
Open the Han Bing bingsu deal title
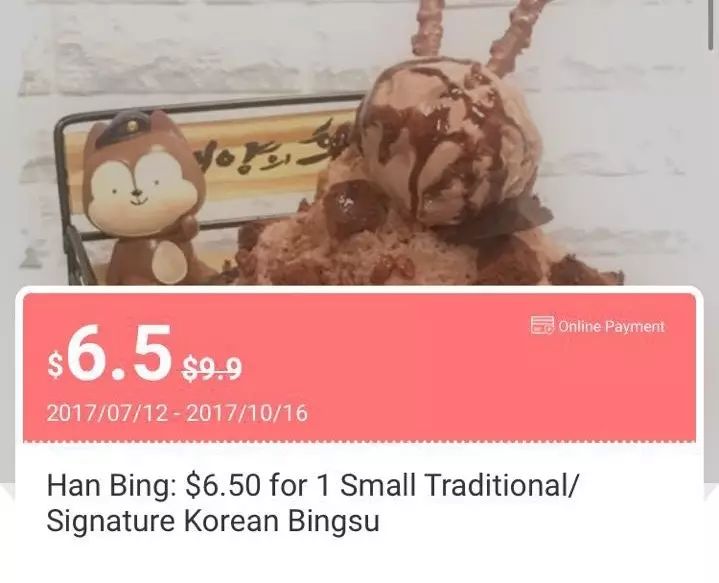(x=313, y=503)
